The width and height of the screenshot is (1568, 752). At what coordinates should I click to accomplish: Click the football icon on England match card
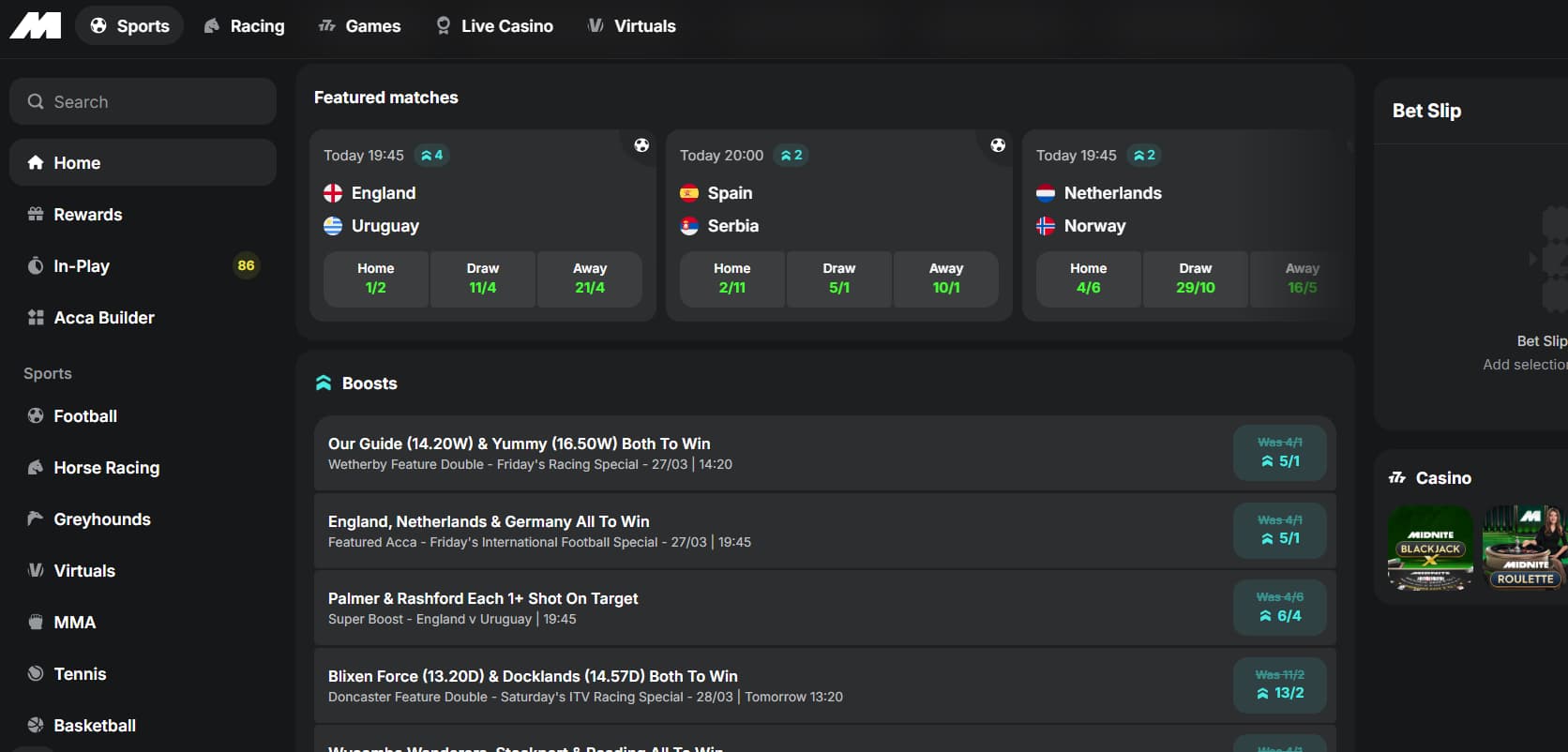(x=641, y=145)
